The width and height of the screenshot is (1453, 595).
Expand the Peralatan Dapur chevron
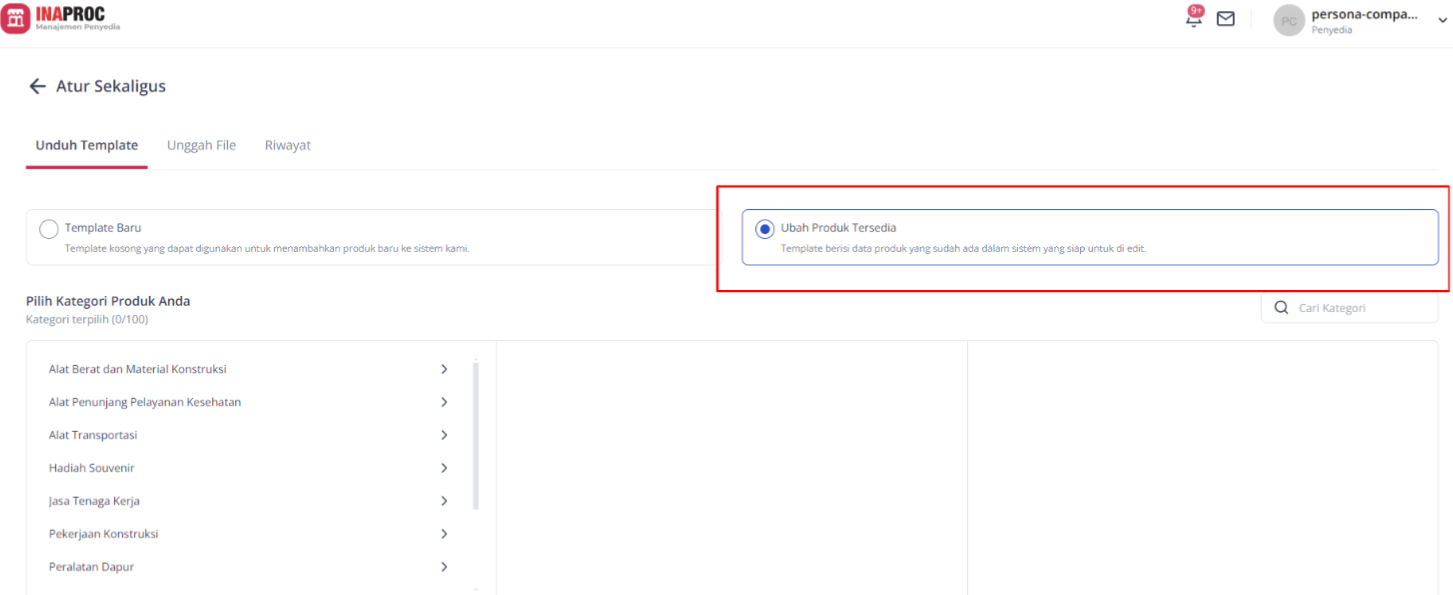(444, 567)
